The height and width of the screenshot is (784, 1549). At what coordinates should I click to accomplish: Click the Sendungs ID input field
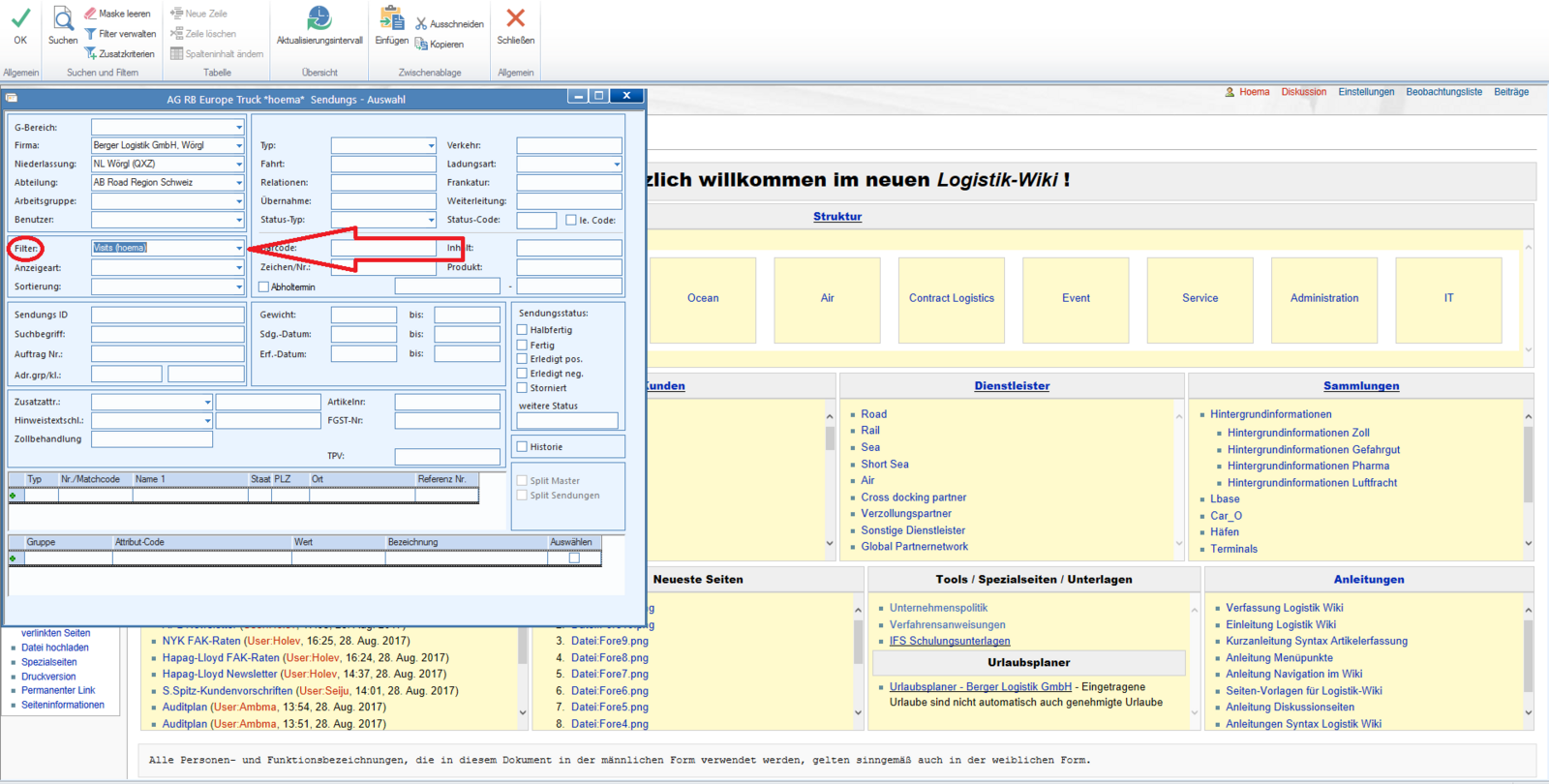tap(167, 315)
